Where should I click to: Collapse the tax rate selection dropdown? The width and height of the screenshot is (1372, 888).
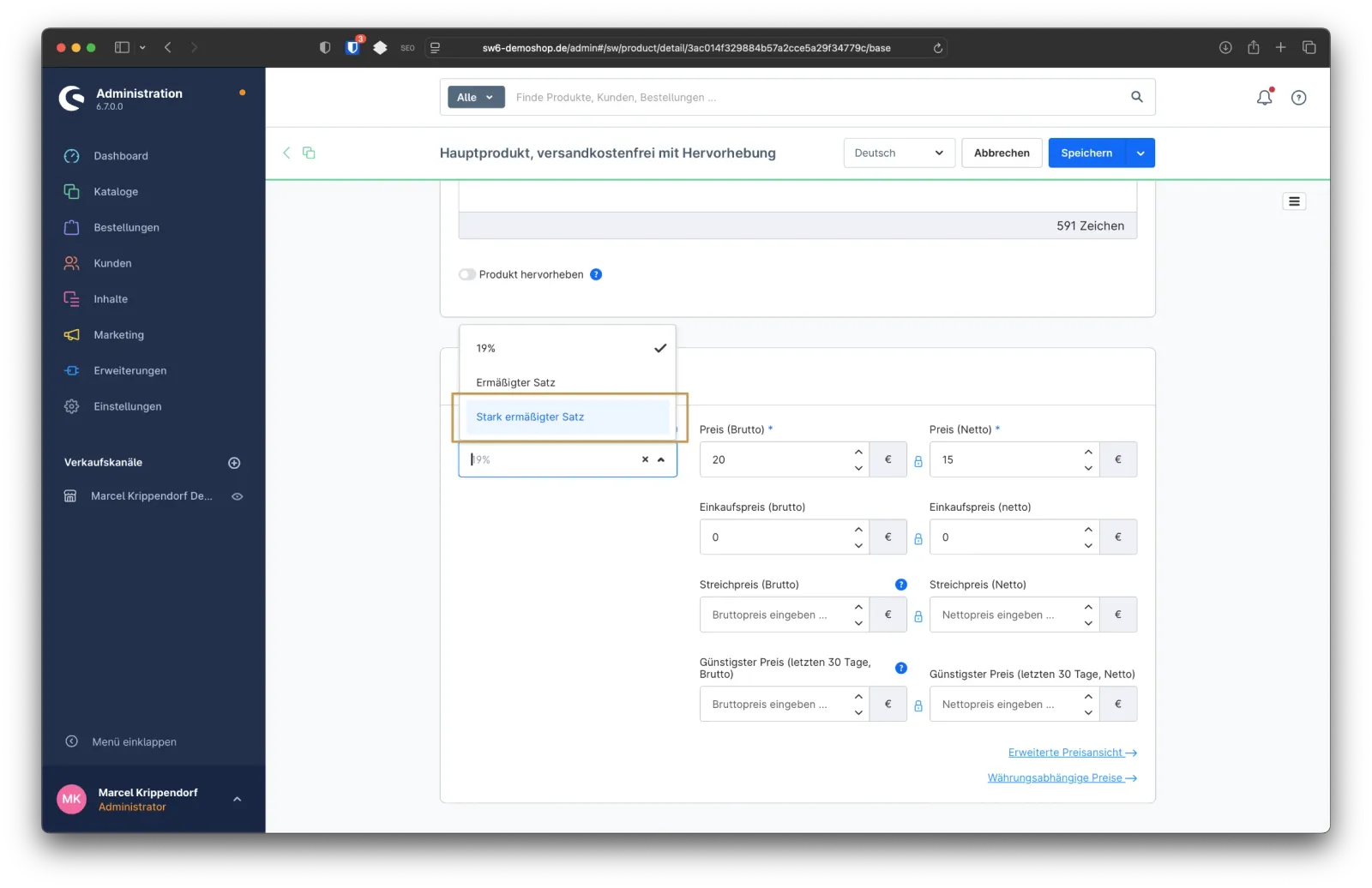point(660,459)
